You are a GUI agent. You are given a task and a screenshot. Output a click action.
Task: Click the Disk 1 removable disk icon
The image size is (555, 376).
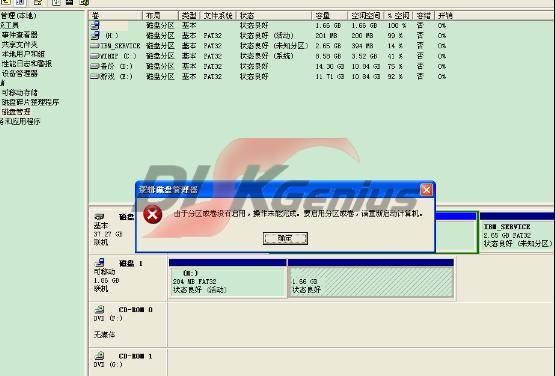tap(99, 263)
